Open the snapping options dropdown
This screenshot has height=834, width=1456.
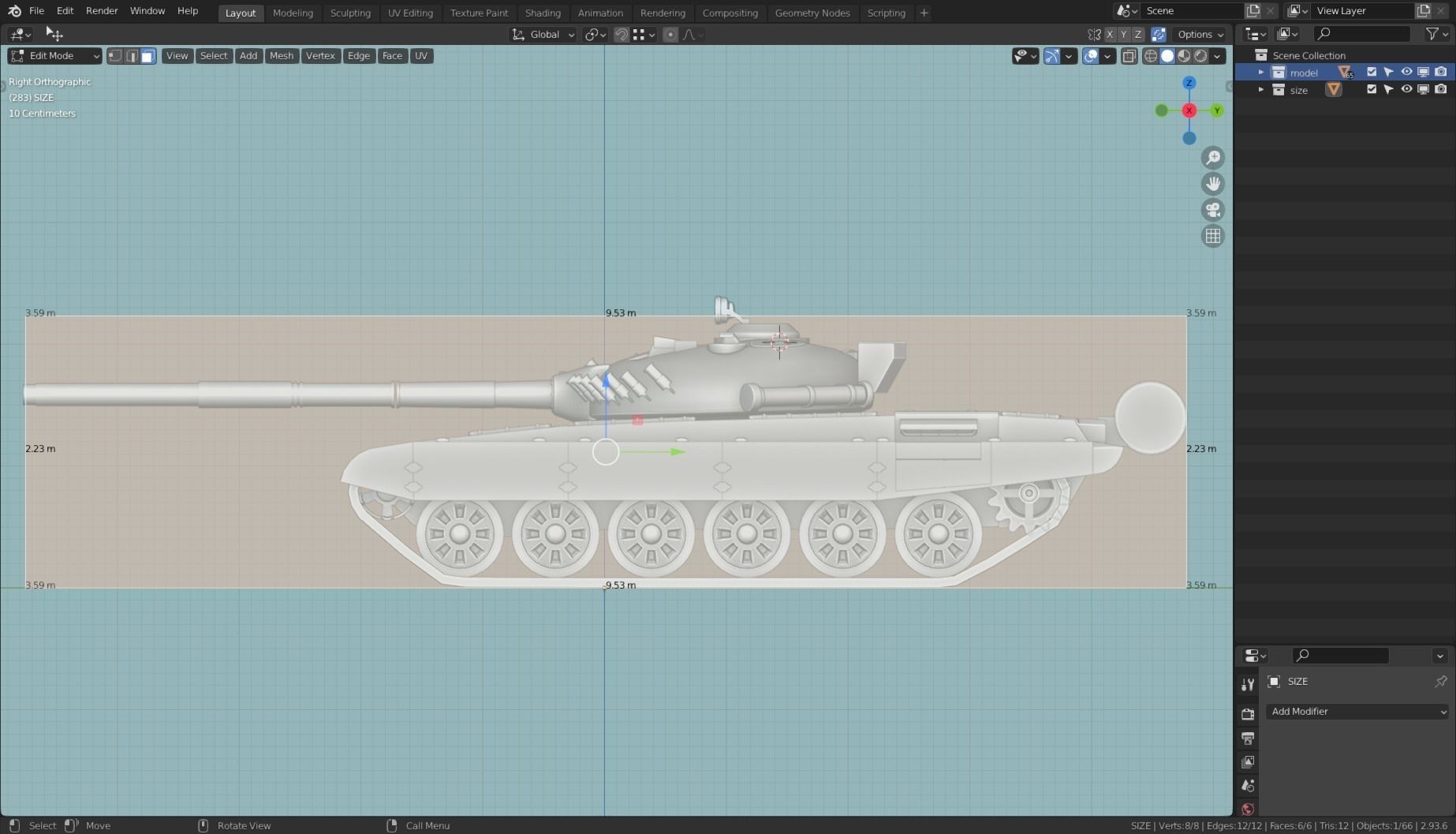coord(644,35)
